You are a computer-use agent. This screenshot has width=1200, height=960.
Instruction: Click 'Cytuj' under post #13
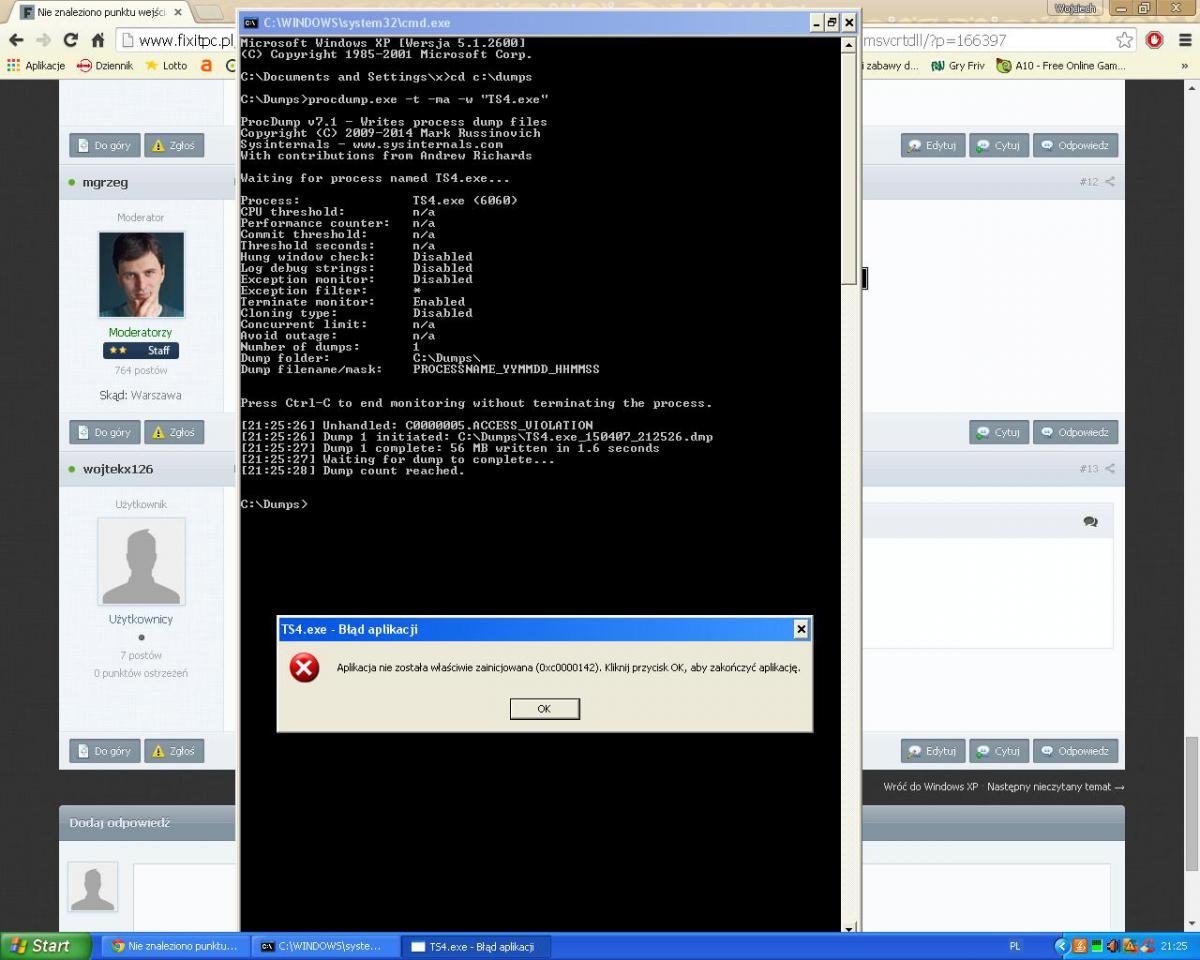[998, 750]
